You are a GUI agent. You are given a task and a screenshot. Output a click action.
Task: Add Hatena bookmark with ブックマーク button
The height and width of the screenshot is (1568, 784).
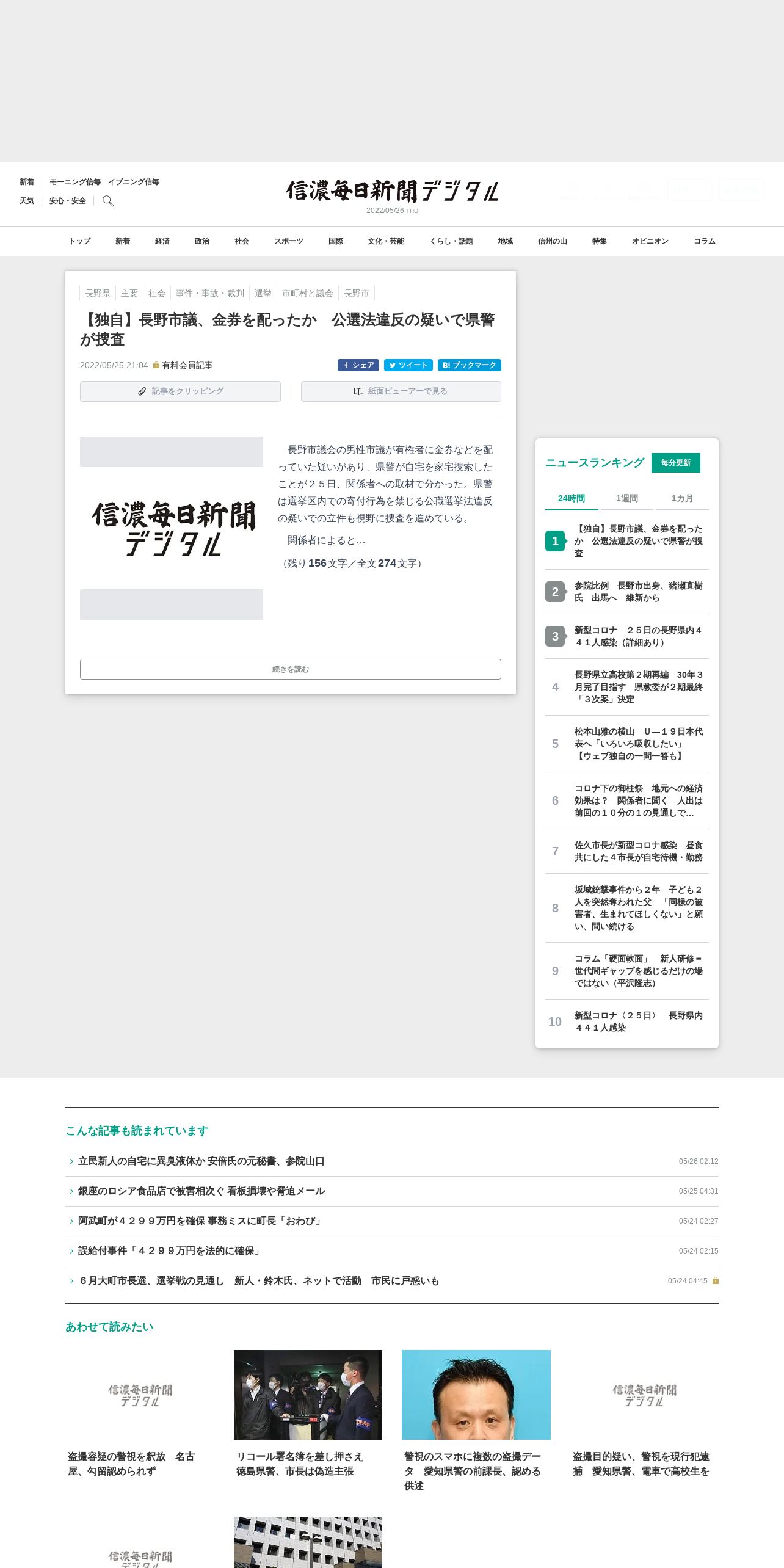tap(470, 365)
